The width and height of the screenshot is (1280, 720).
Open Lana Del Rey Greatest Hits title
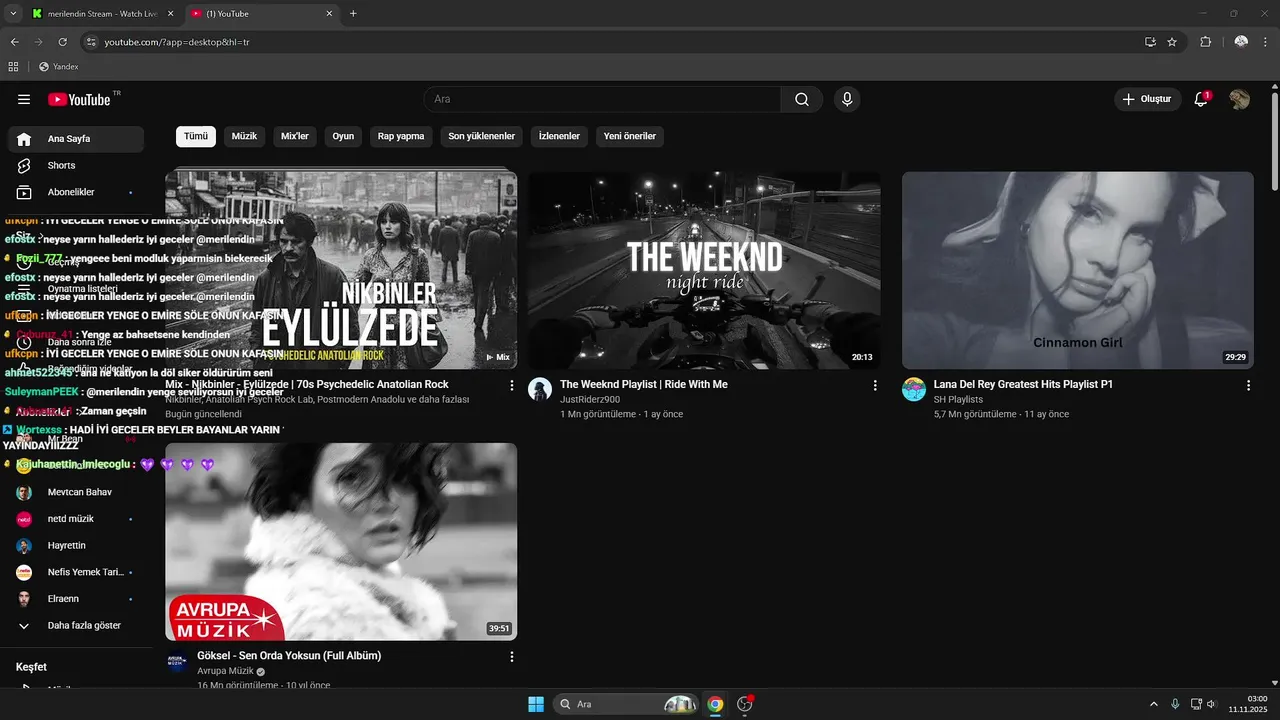(x=1023, y=384)
